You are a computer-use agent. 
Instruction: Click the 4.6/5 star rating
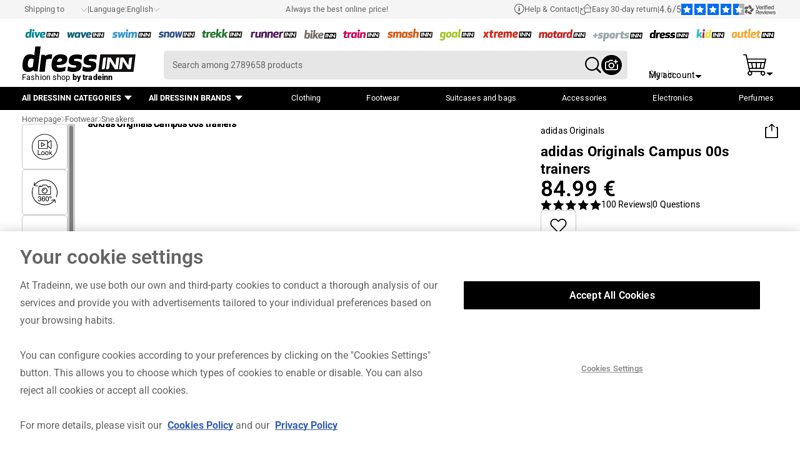(702, 9)
